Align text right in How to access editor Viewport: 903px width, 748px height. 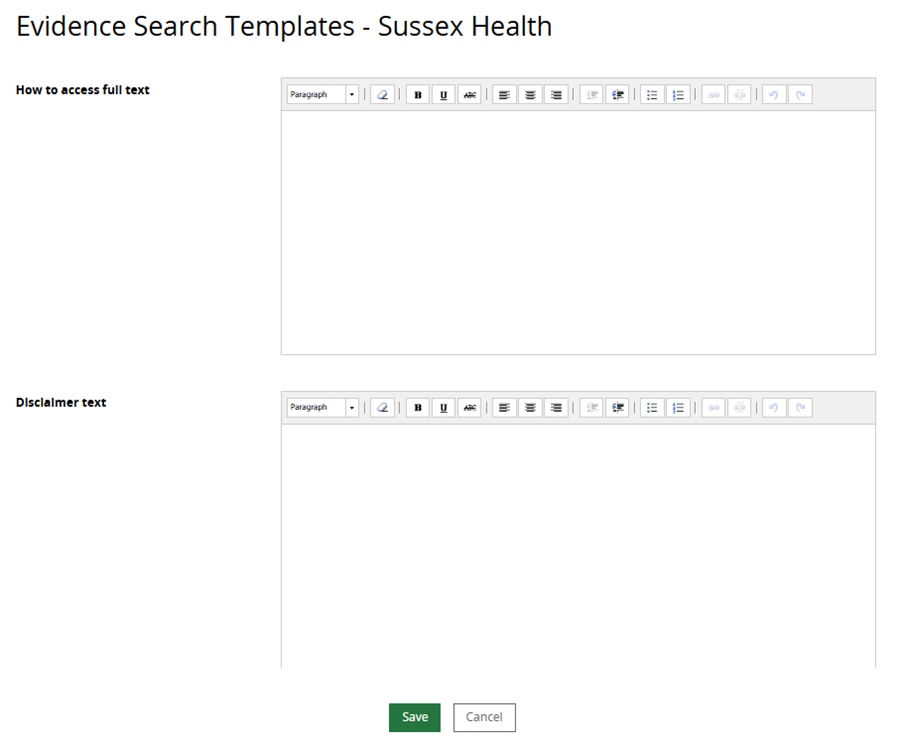click(x=556, y=94)
